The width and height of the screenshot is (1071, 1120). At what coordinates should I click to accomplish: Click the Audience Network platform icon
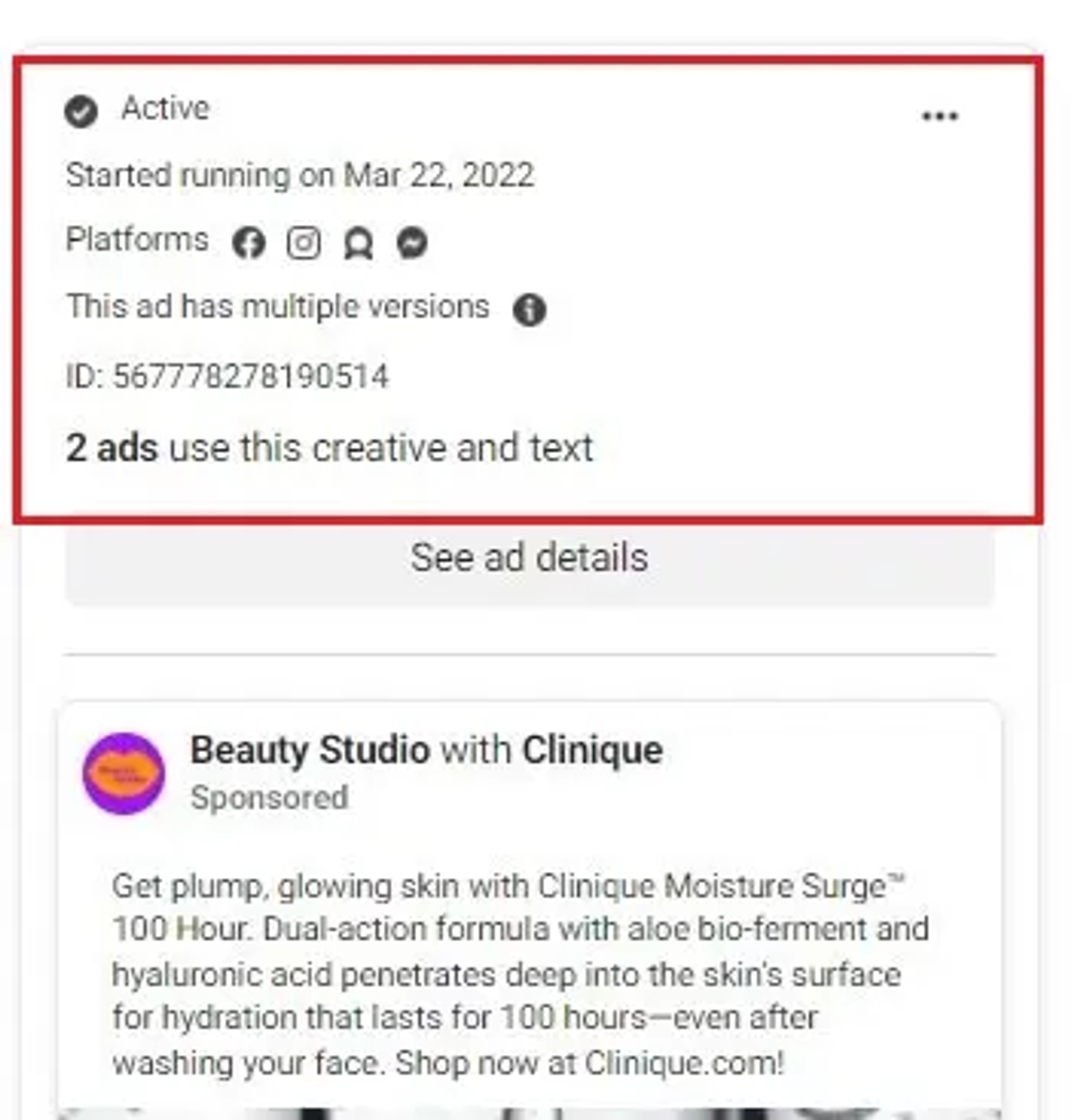358,243
